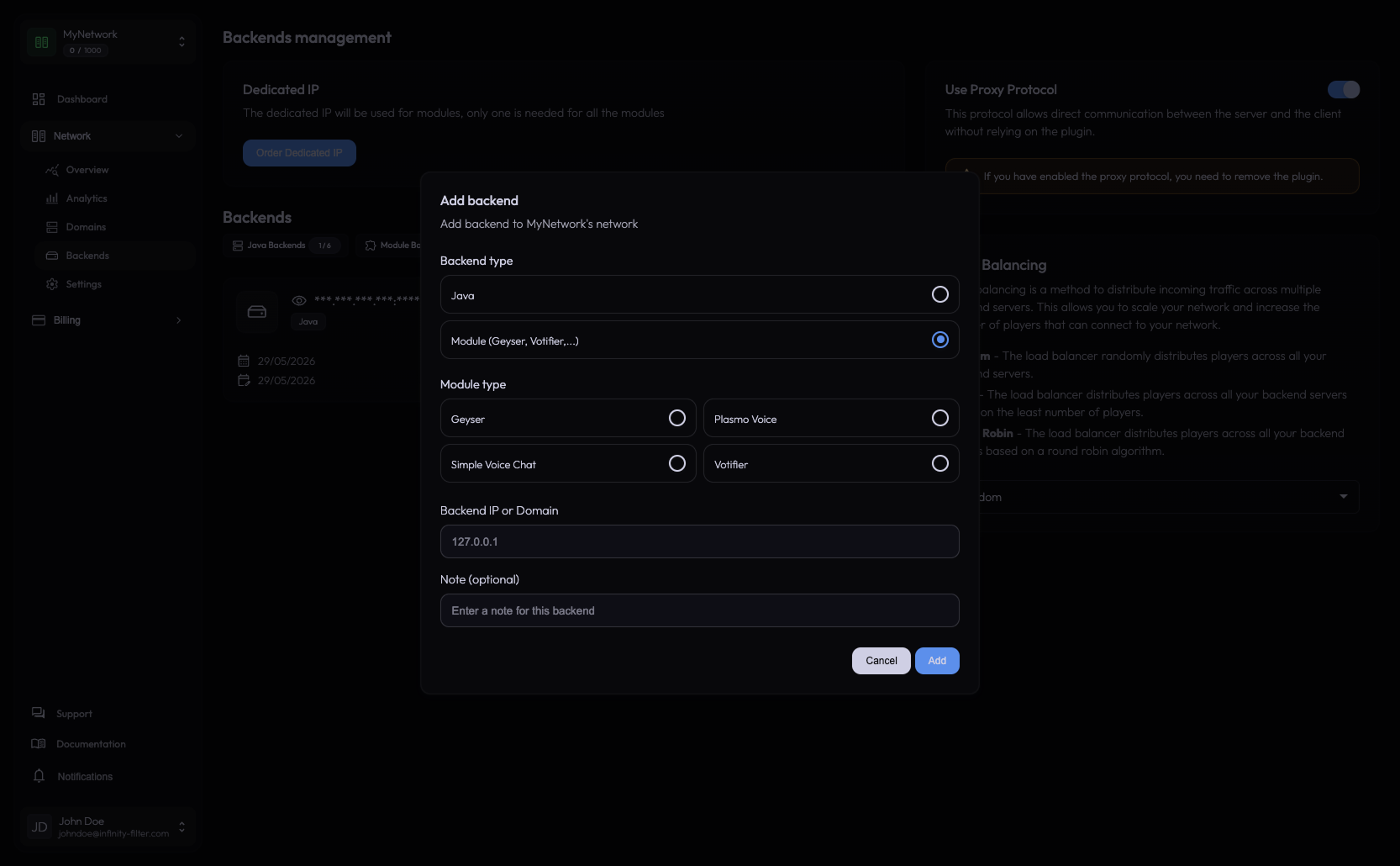Screen dimensions: 1400x866
Task: Choose Plasmo Voice module type
Action: (831, 418)
